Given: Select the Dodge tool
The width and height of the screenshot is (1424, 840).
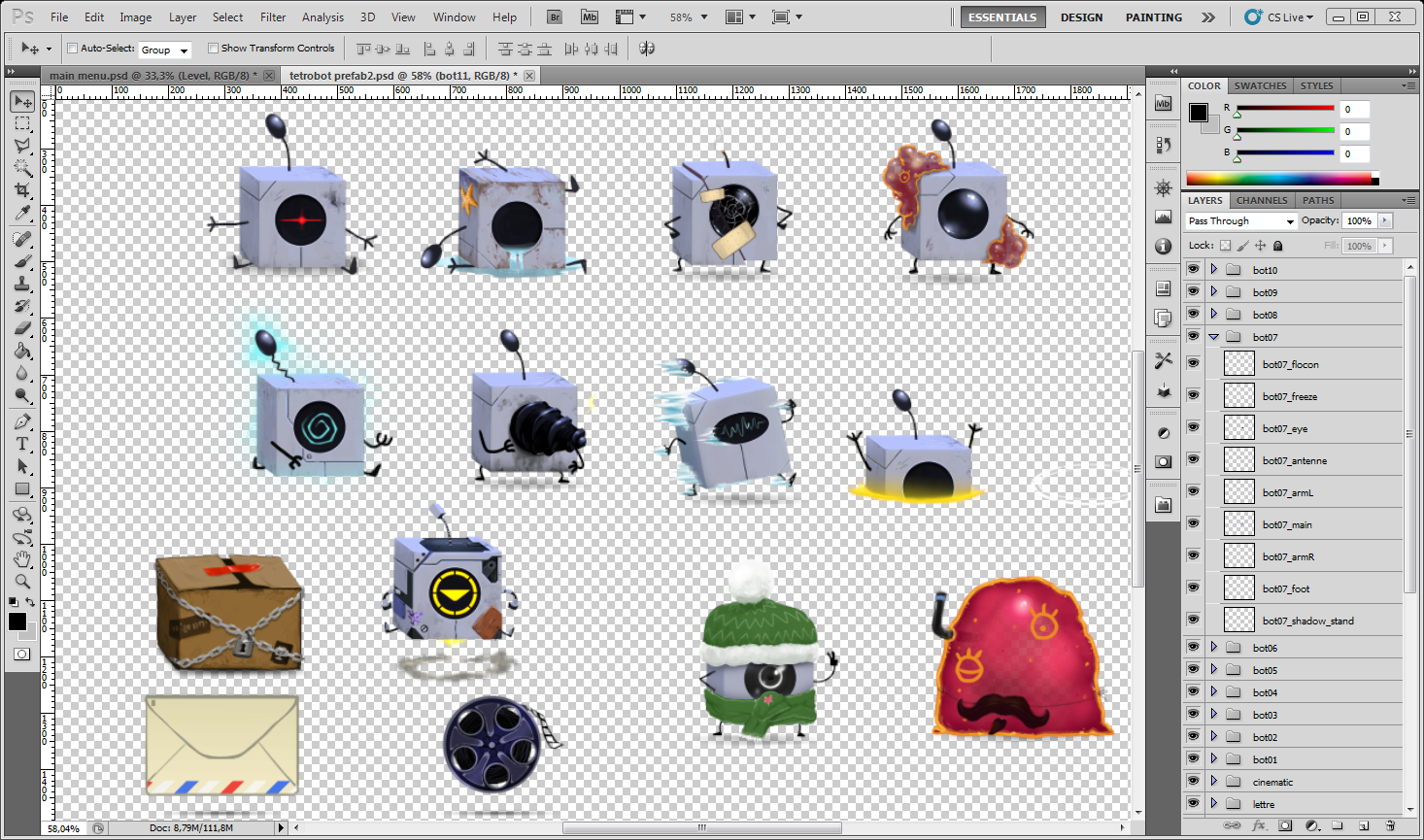Looking at the screenshot, I should click(x=22, y=395).
